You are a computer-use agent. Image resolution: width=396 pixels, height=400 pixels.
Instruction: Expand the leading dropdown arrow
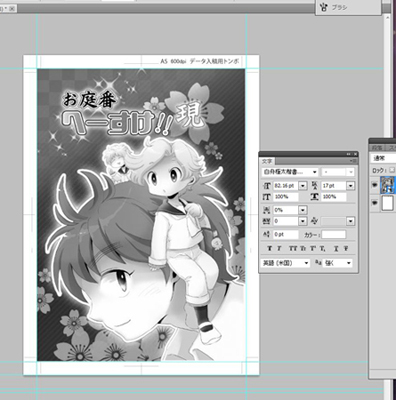[350, 186]
